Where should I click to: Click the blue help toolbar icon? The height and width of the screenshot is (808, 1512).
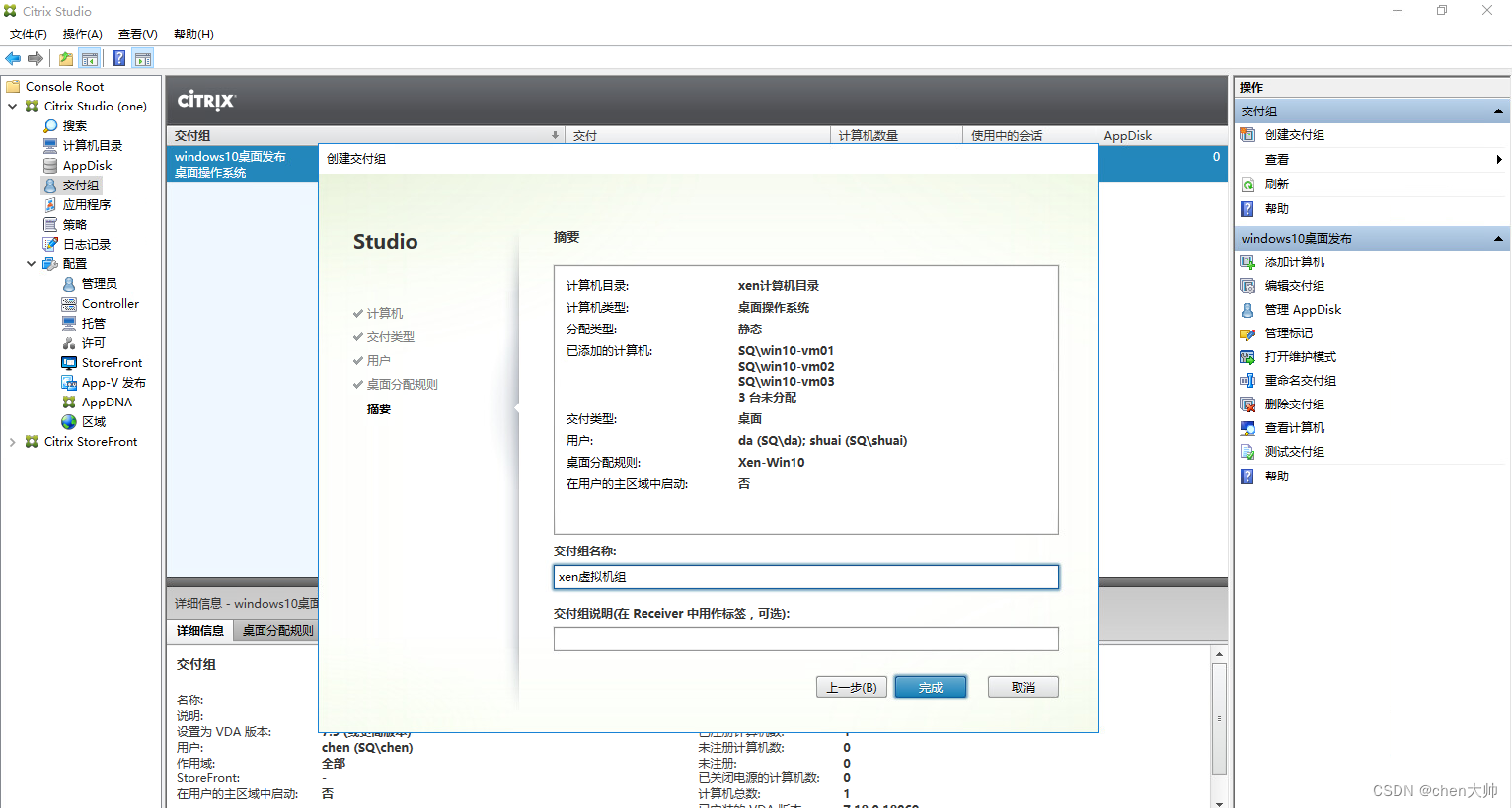click(118, 59)
